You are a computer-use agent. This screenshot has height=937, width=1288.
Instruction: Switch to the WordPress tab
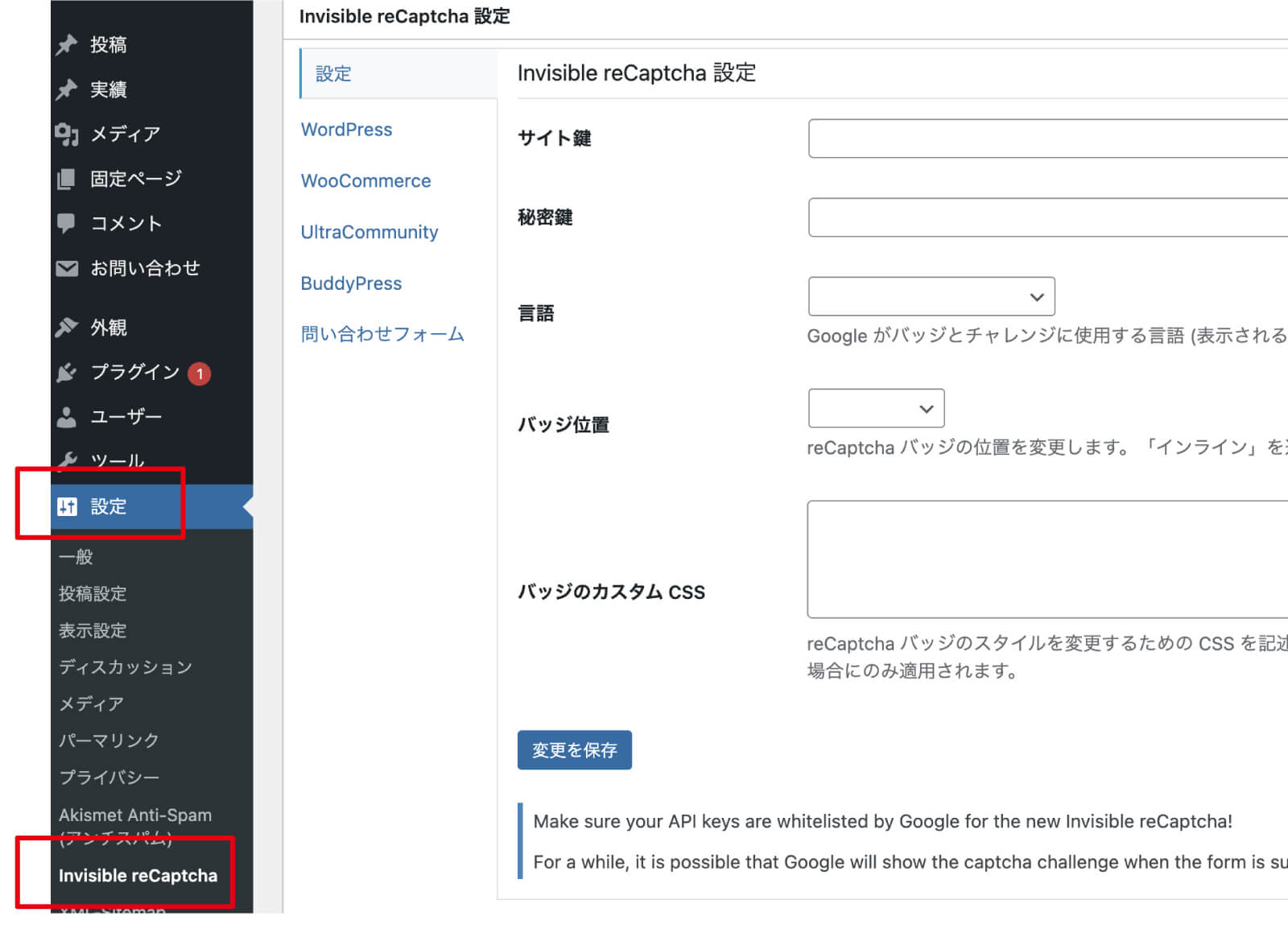coord(346,130)
